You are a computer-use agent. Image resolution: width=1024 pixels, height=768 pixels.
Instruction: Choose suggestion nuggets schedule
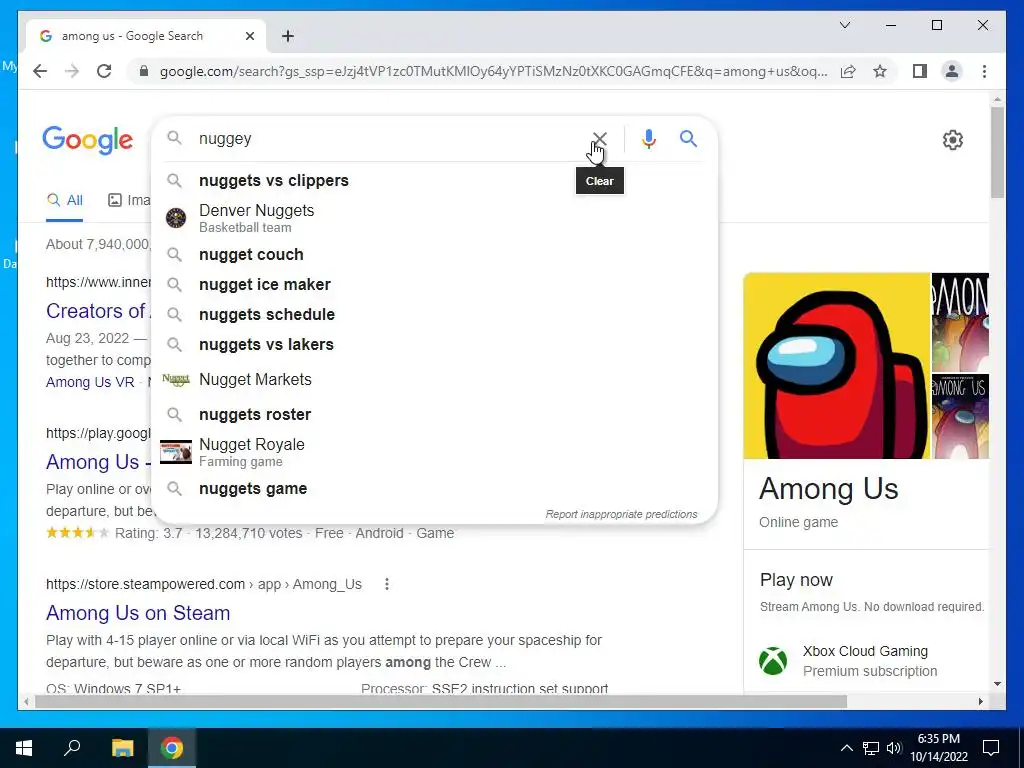point(434,314)
